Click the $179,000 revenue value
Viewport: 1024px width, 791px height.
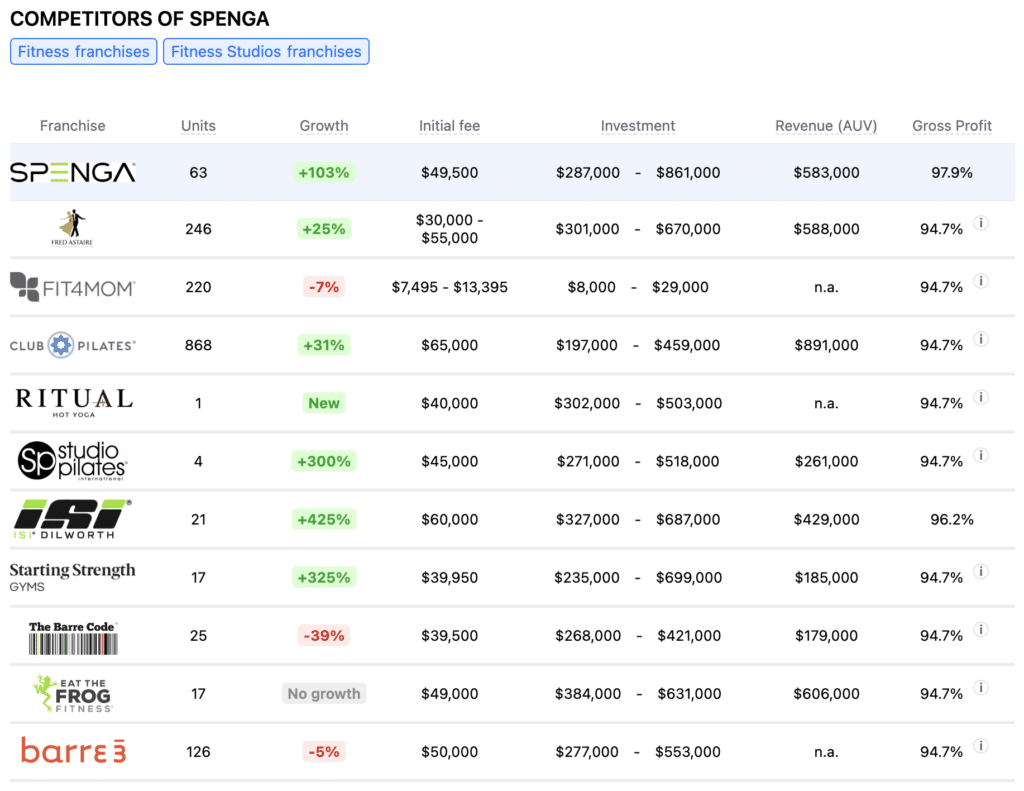826,636
